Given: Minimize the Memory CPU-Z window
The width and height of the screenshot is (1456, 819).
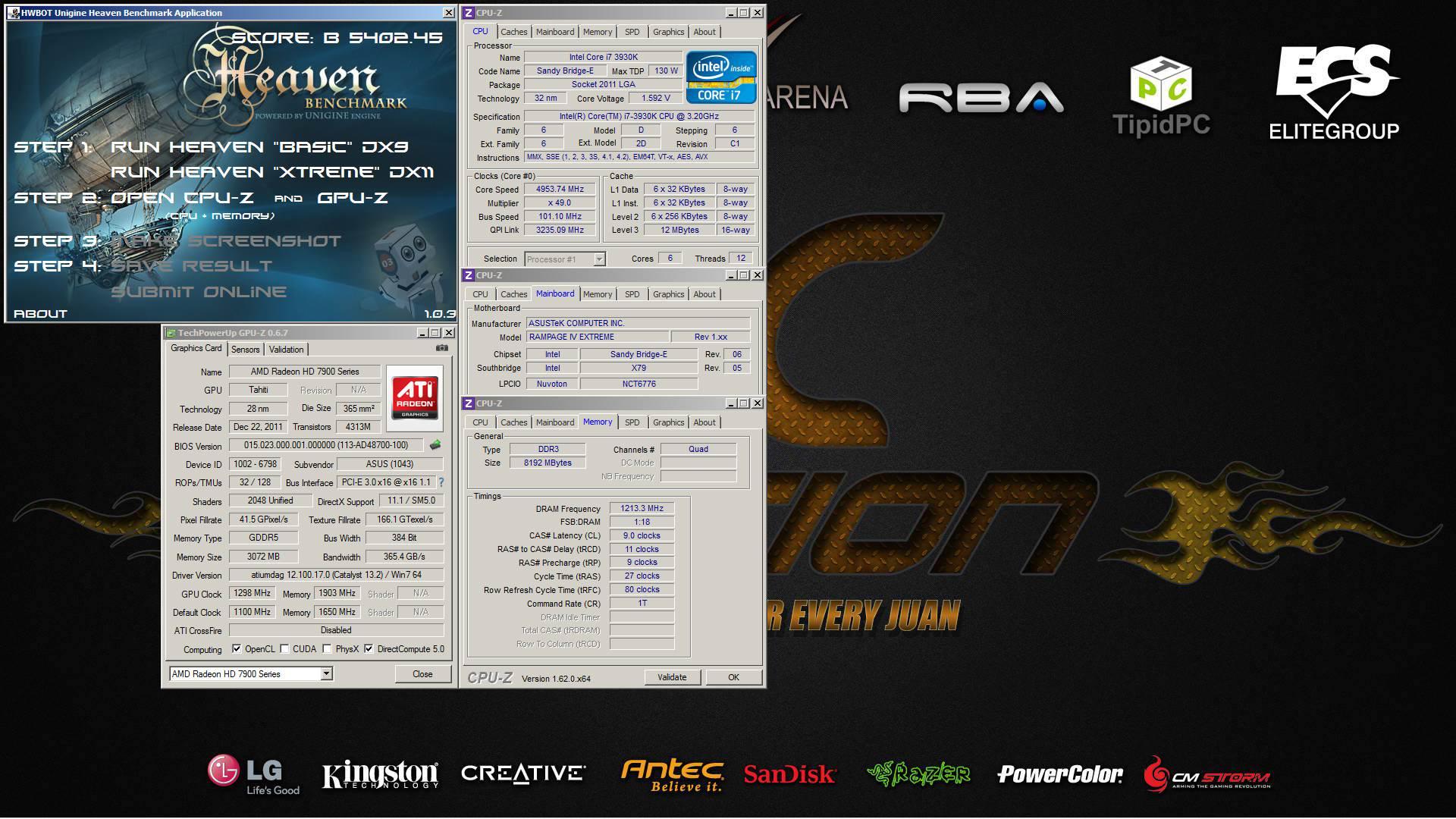Looking at the screenshot, I should pyautogui.click(x=730, y=403).
